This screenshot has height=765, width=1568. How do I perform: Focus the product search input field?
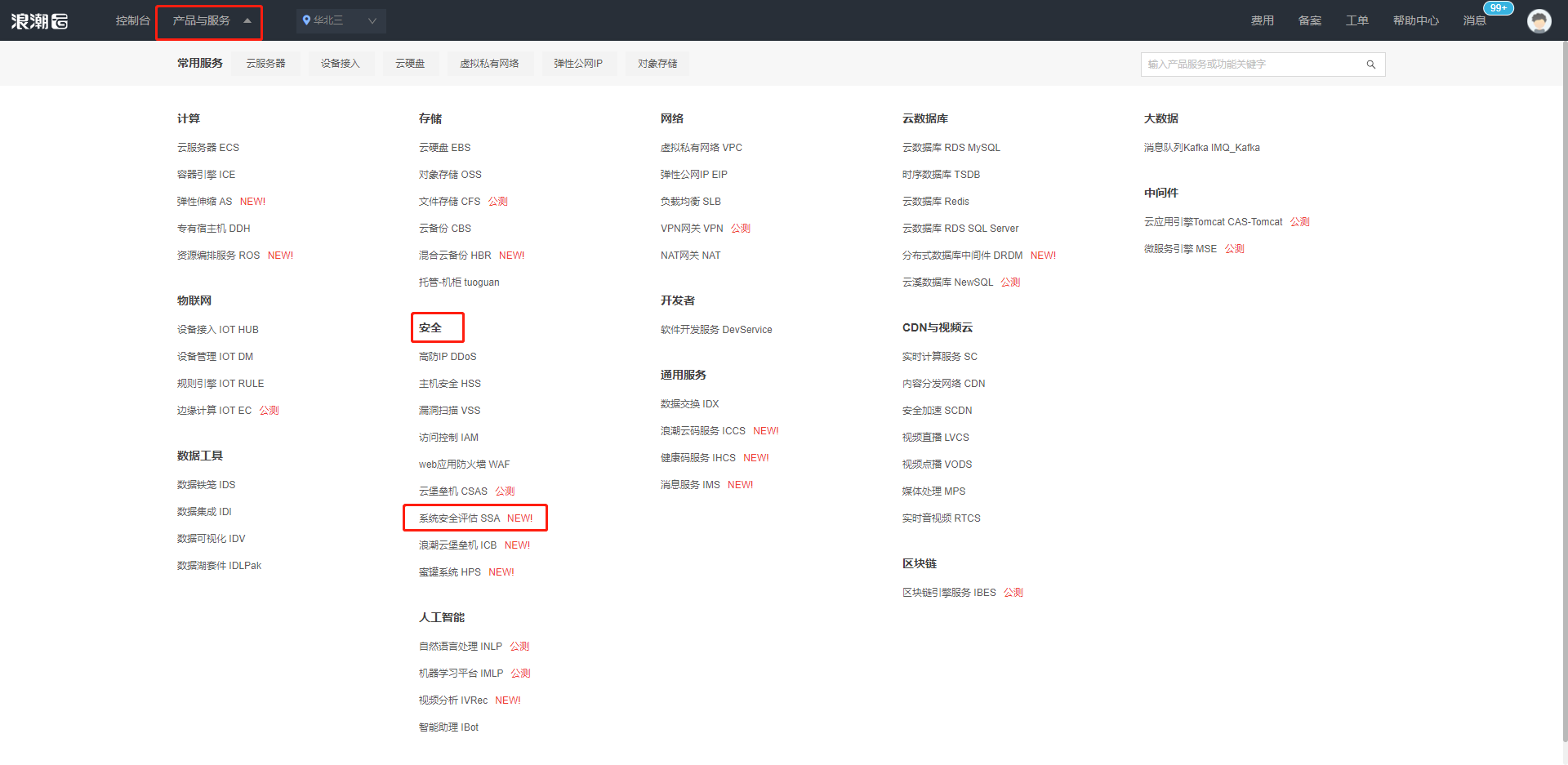[1263, 64]
